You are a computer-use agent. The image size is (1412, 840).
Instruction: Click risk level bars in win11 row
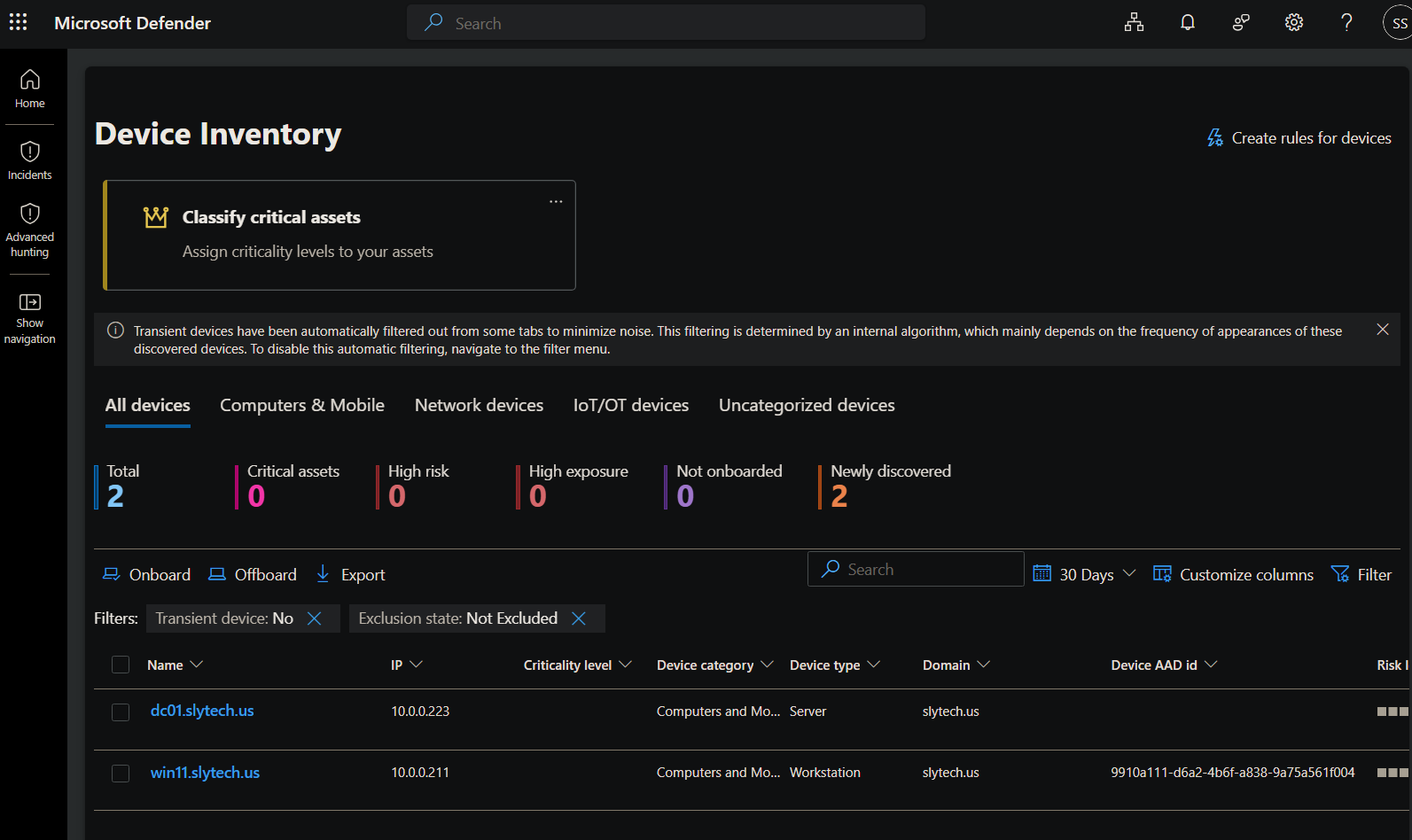point(1393,773)
